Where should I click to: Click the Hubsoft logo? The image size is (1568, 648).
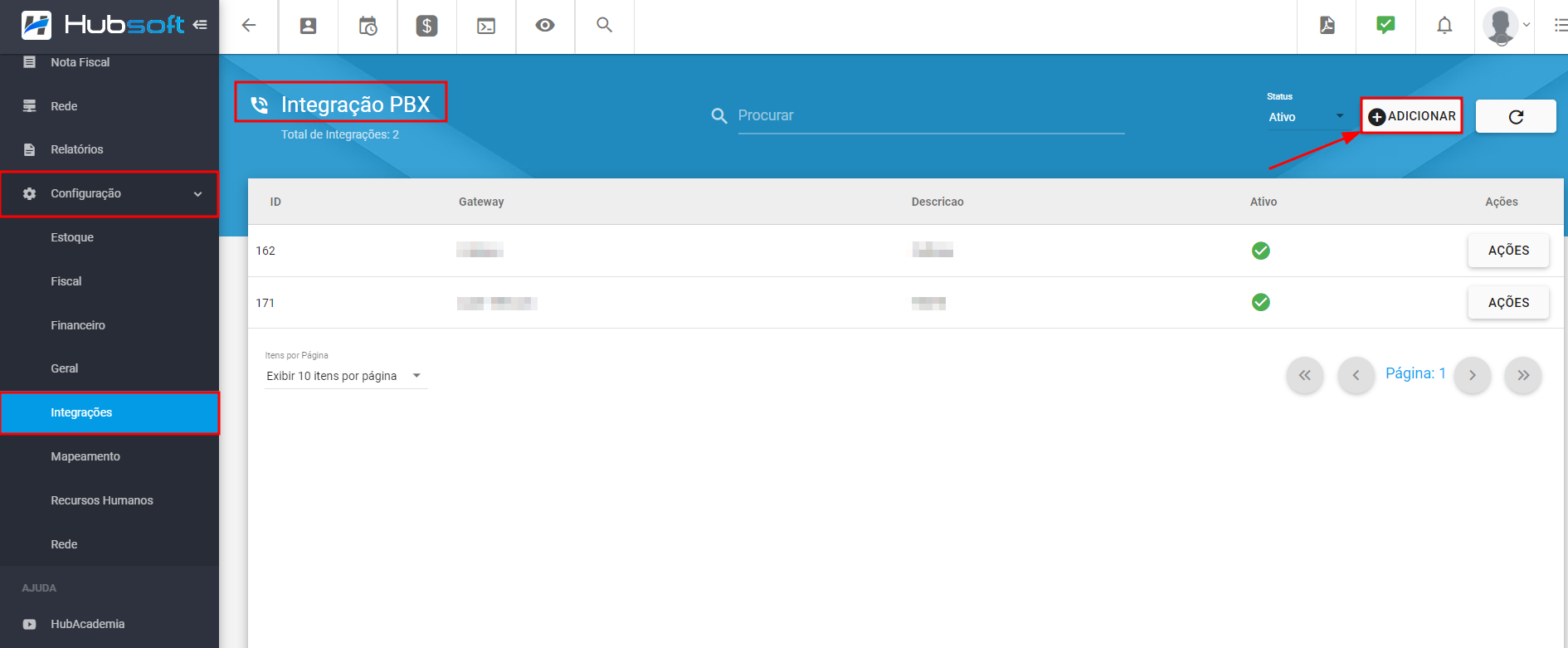(102, 25)
